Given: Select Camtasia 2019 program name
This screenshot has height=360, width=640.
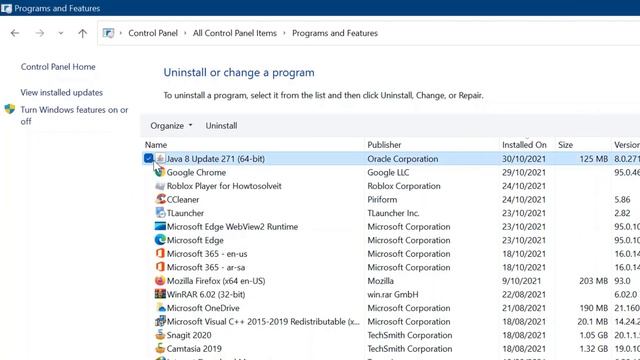Looking at the screenshot, I should tap(194, 349).
